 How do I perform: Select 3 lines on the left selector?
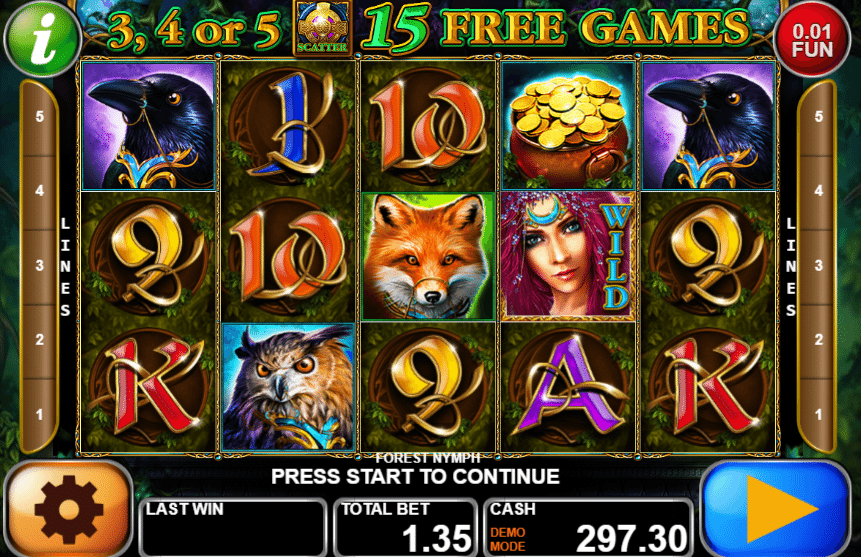40,265
